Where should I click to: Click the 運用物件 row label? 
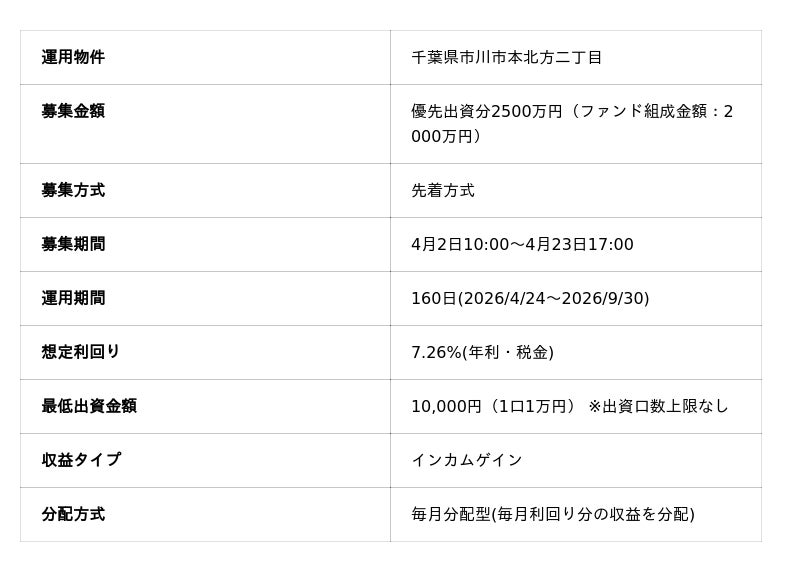coord(73,58)
